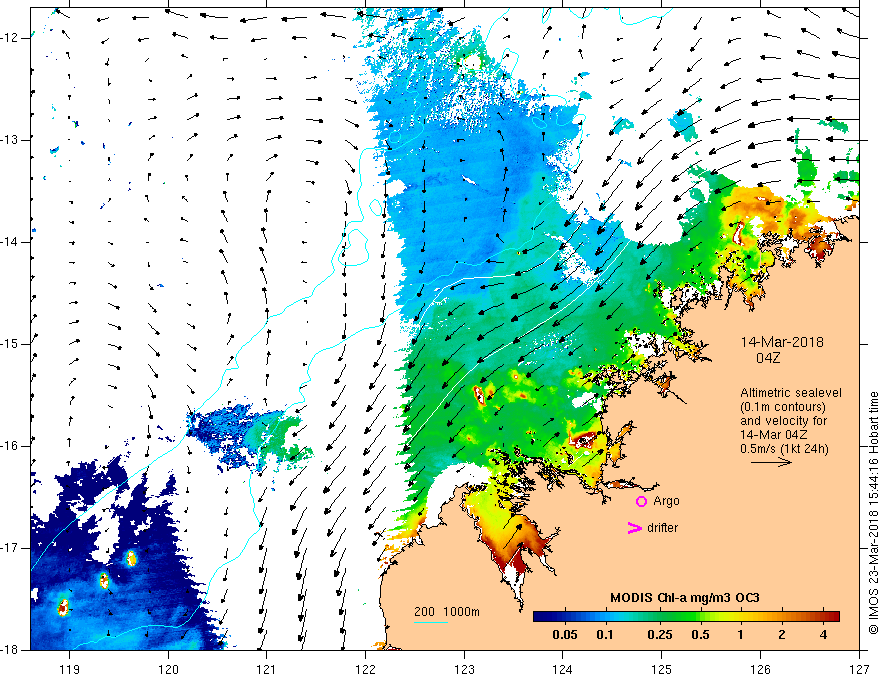Viewport: 880px width, 680px height.
Task: Click the '0.5' colorbar tick label
Action: 700,635
